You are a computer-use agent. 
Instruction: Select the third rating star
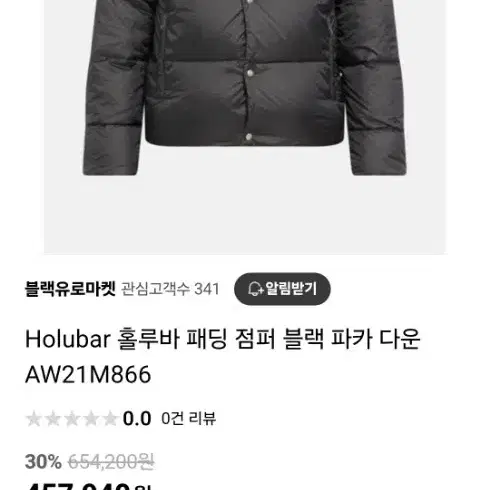point(72,419)
